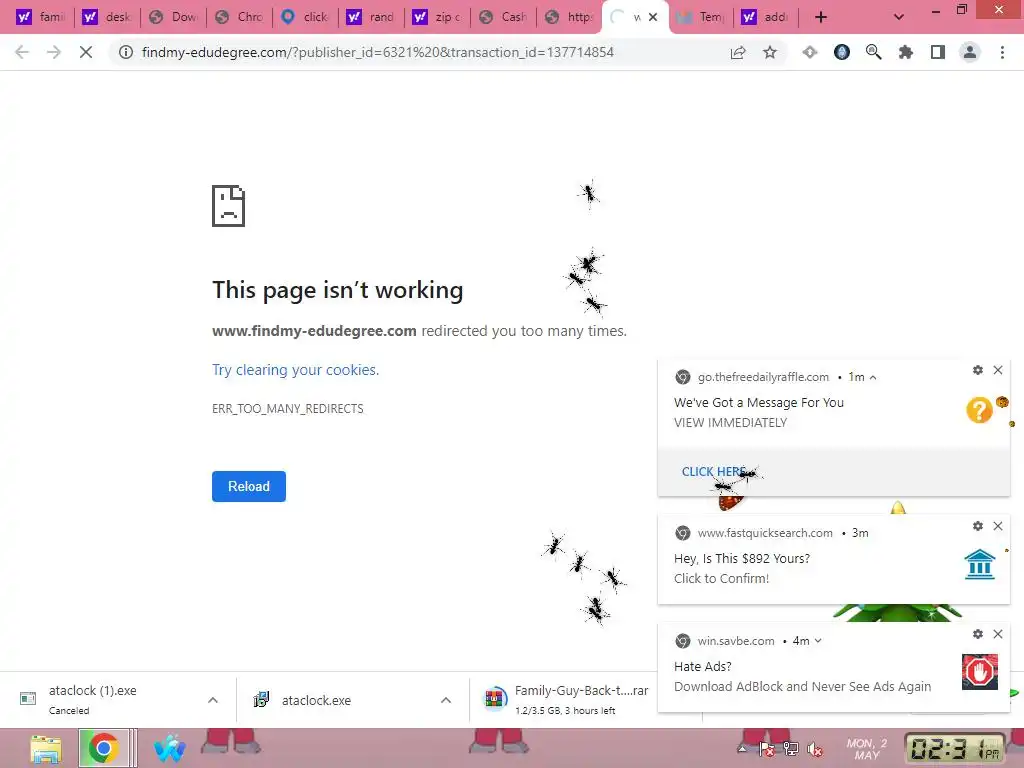
Task: Click the sad page error icon
Action: click(x=228, y=206)
